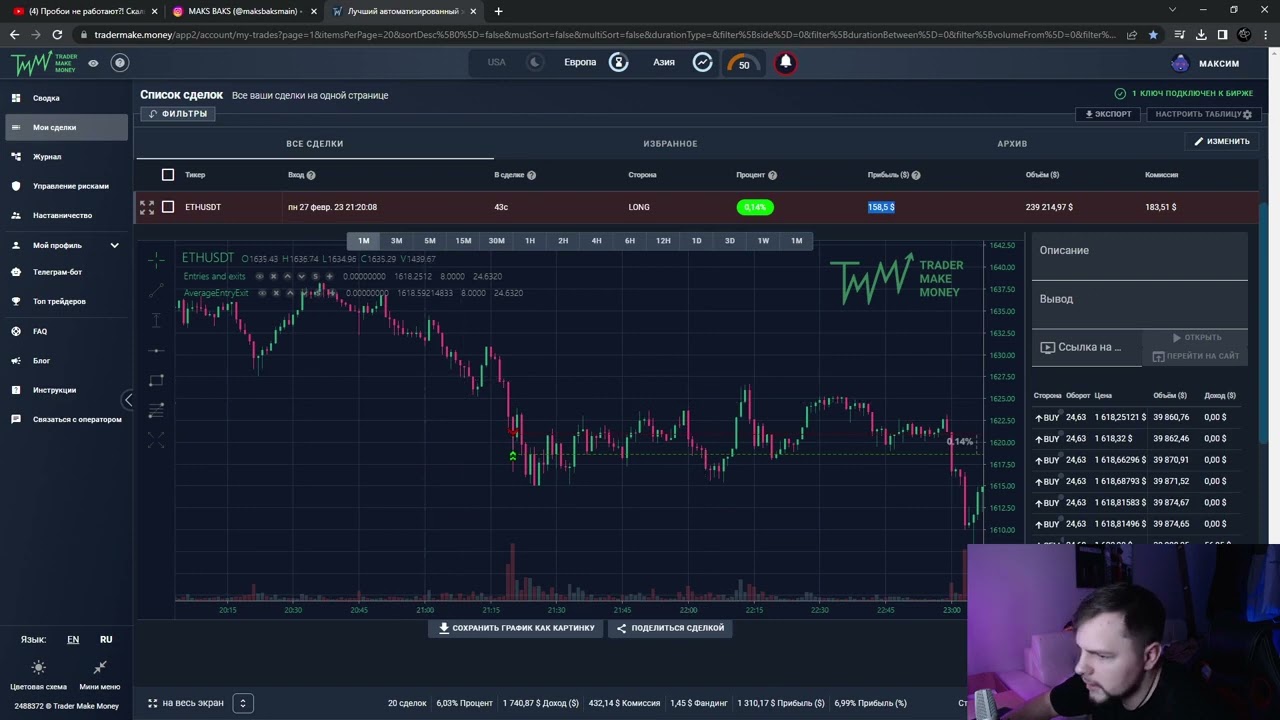The image size is (1280, 720).
Task: Select the rectangle drawing tool
Action: coord(156,380)
